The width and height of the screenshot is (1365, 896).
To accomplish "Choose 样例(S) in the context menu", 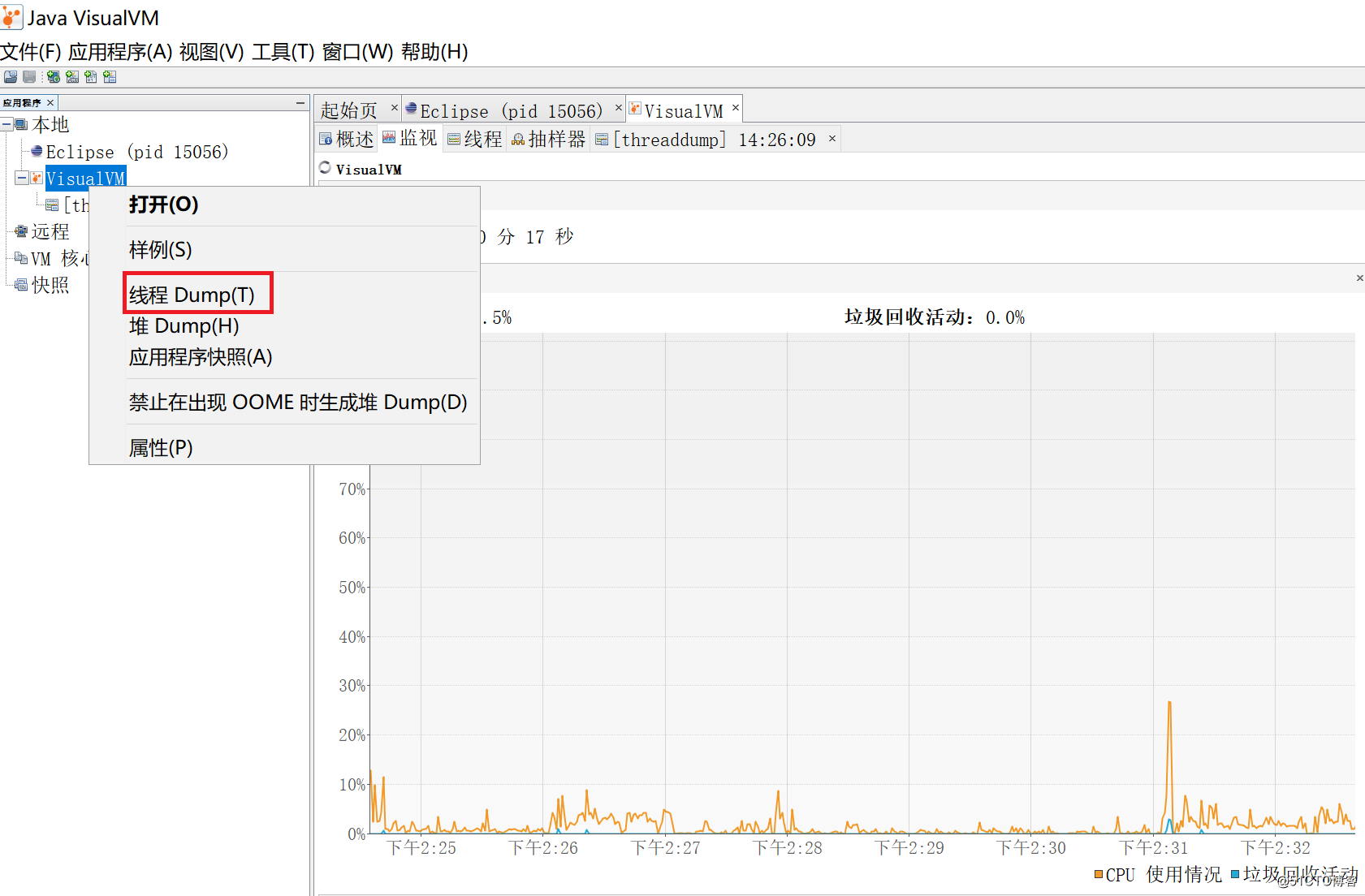I will (284, 250).
